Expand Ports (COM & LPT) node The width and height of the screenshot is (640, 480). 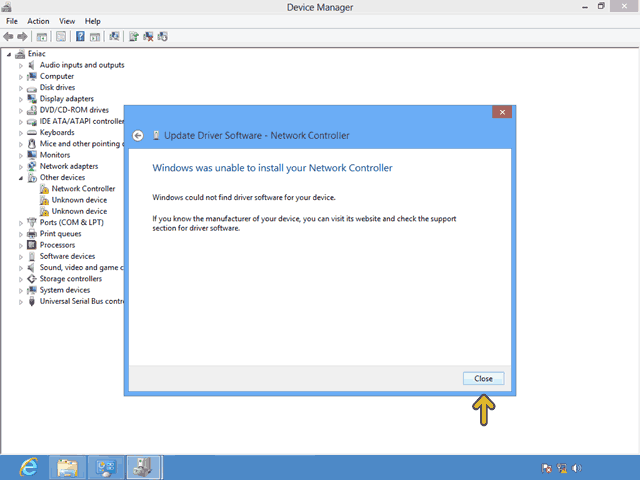coord(20,223)
